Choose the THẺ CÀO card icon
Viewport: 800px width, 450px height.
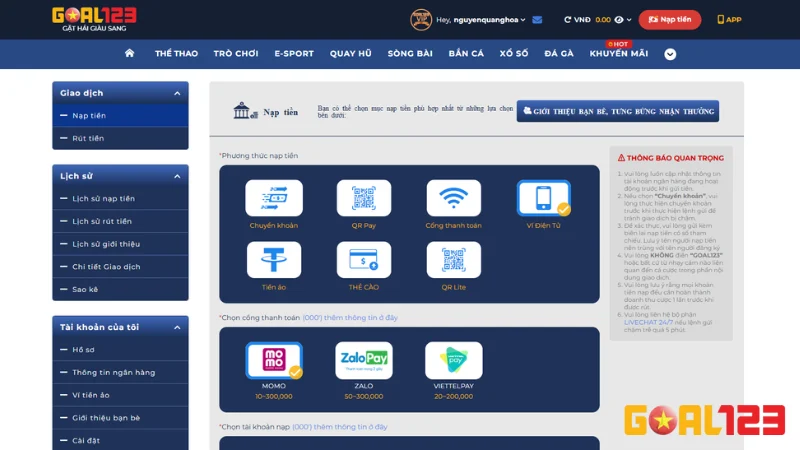click(363, 260)
